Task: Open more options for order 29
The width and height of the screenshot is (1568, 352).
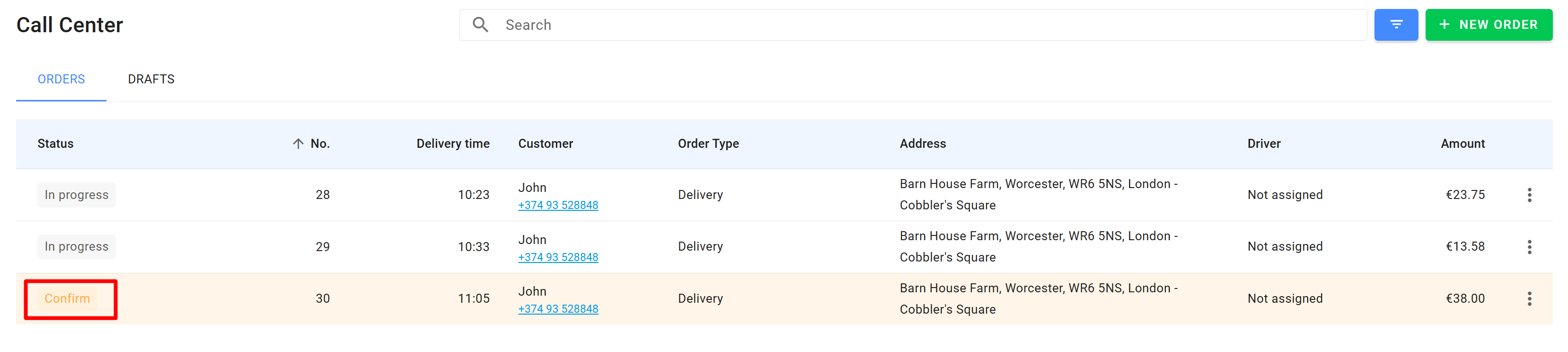Action: 1529,247
